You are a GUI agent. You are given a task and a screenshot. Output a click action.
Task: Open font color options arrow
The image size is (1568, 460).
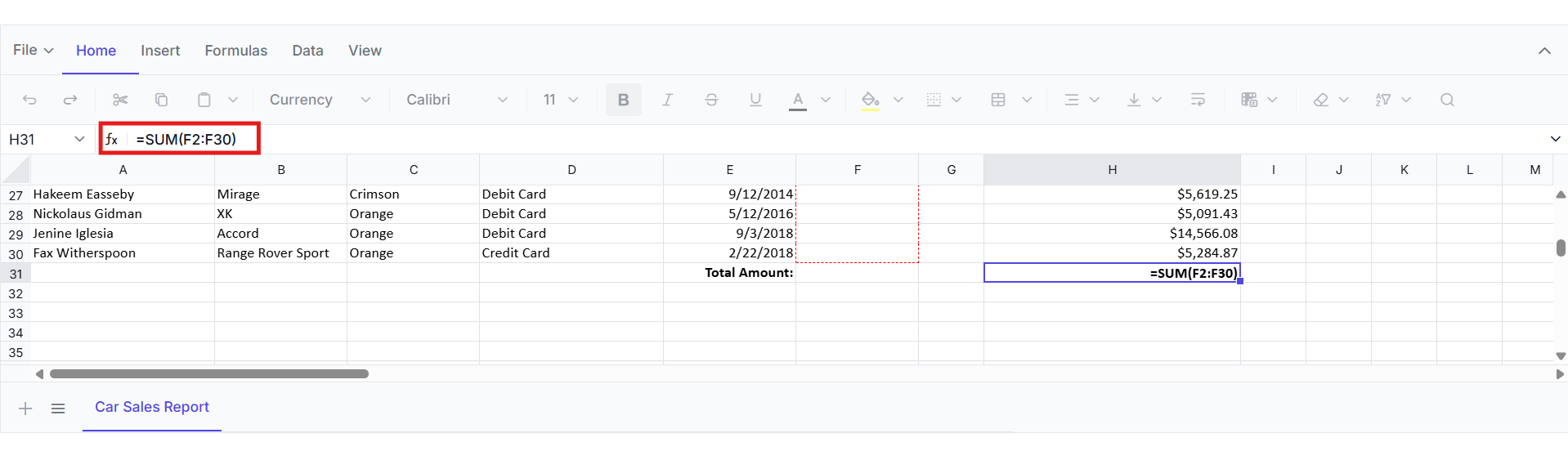click(826, 100)
